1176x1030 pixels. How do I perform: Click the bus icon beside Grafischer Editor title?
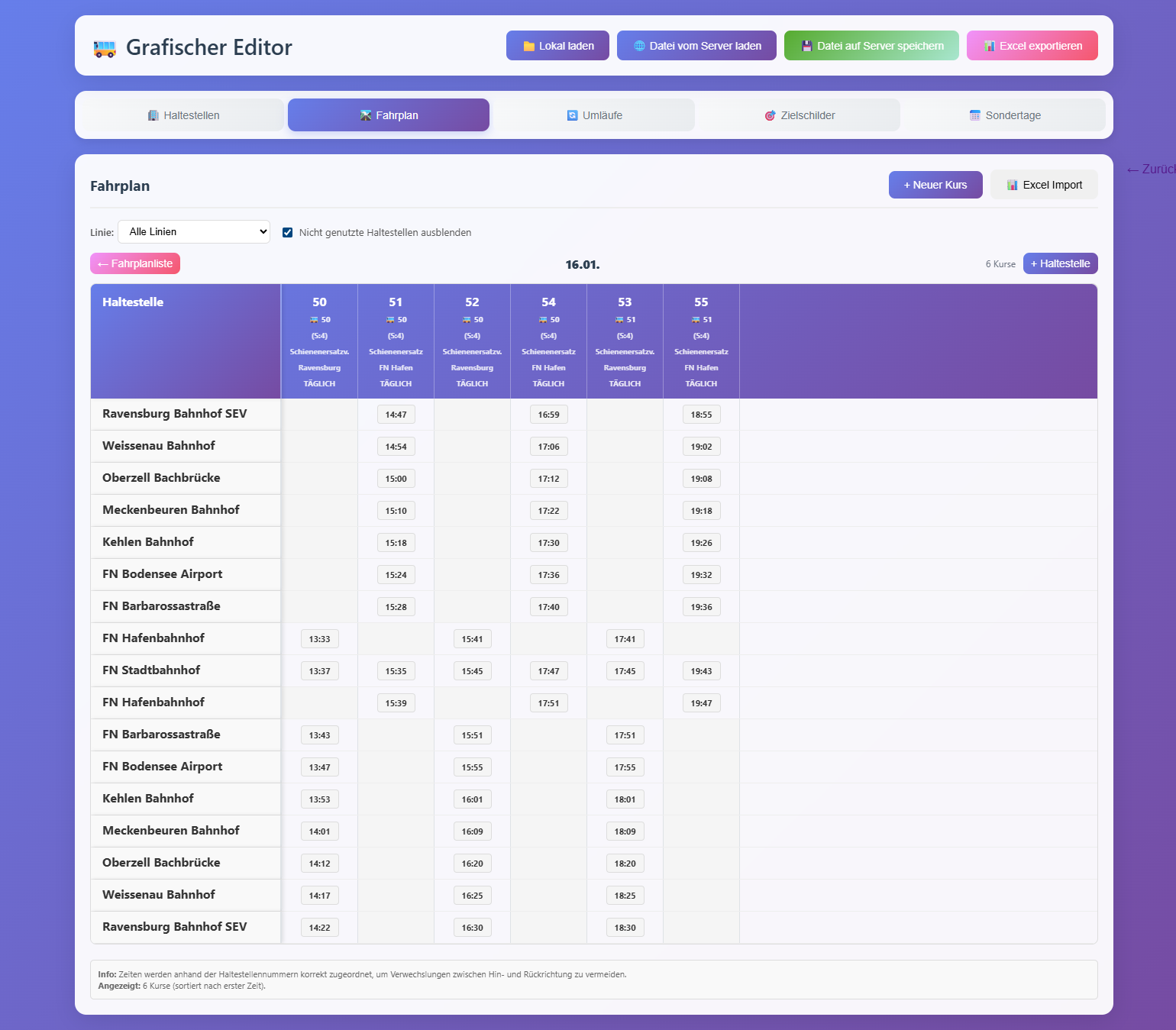coord(103,47)
